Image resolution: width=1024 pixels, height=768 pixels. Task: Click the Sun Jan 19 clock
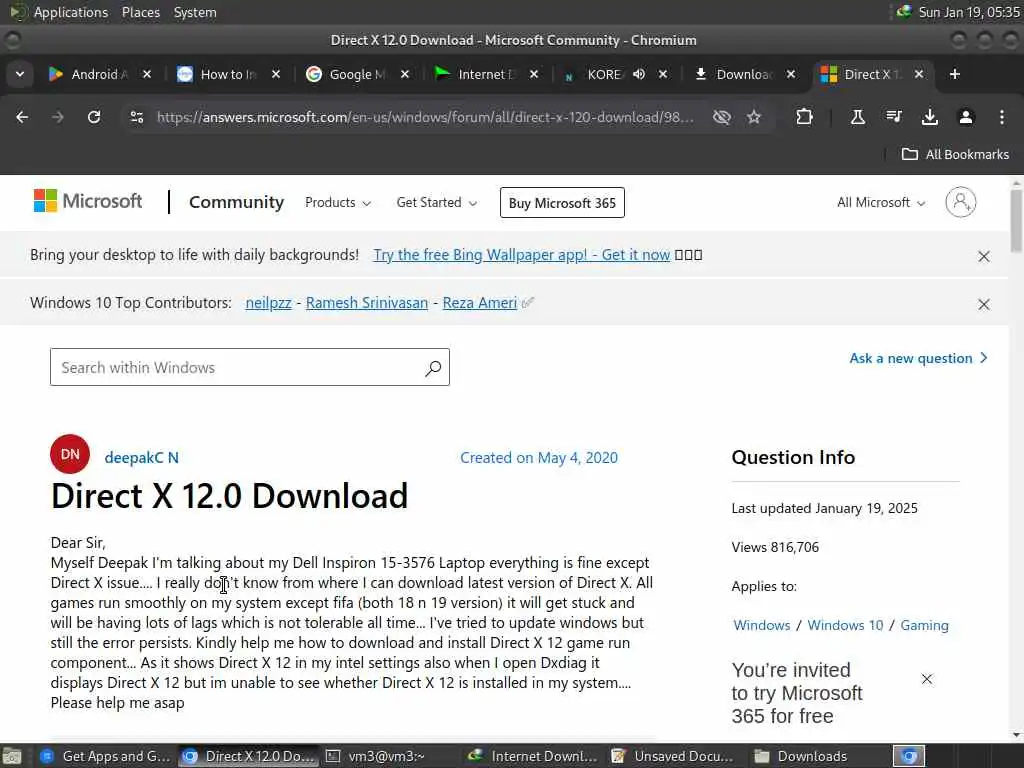tap(968, 12)
